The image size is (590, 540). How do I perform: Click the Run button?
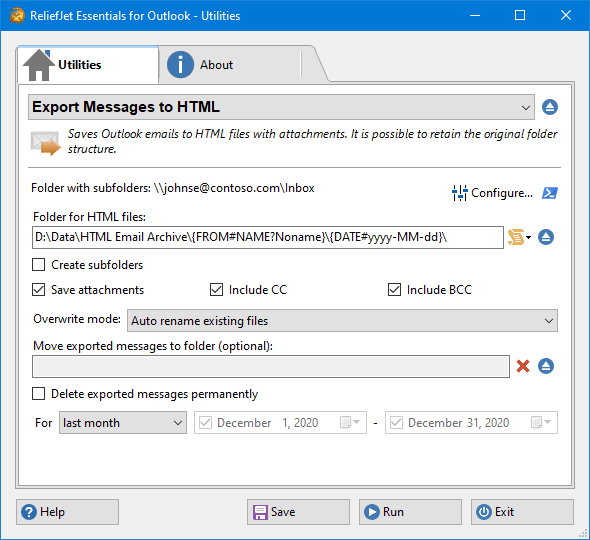(410, 512)
